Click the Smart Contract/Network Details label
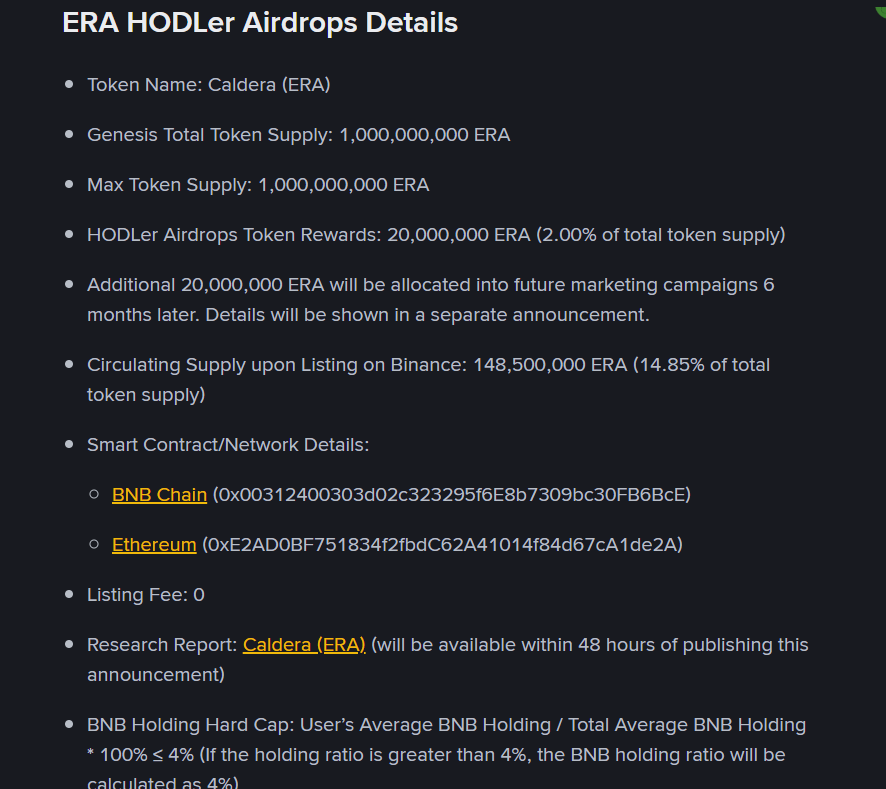This screenshot has width=886, height=789. click(228, 445)
